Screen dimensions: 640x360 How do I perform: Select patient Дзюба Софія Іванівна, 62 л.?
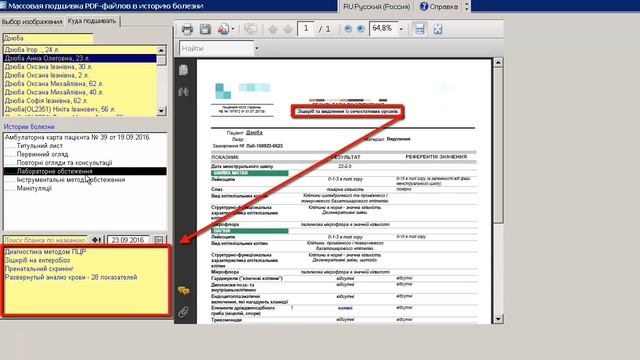pos(80,100)
